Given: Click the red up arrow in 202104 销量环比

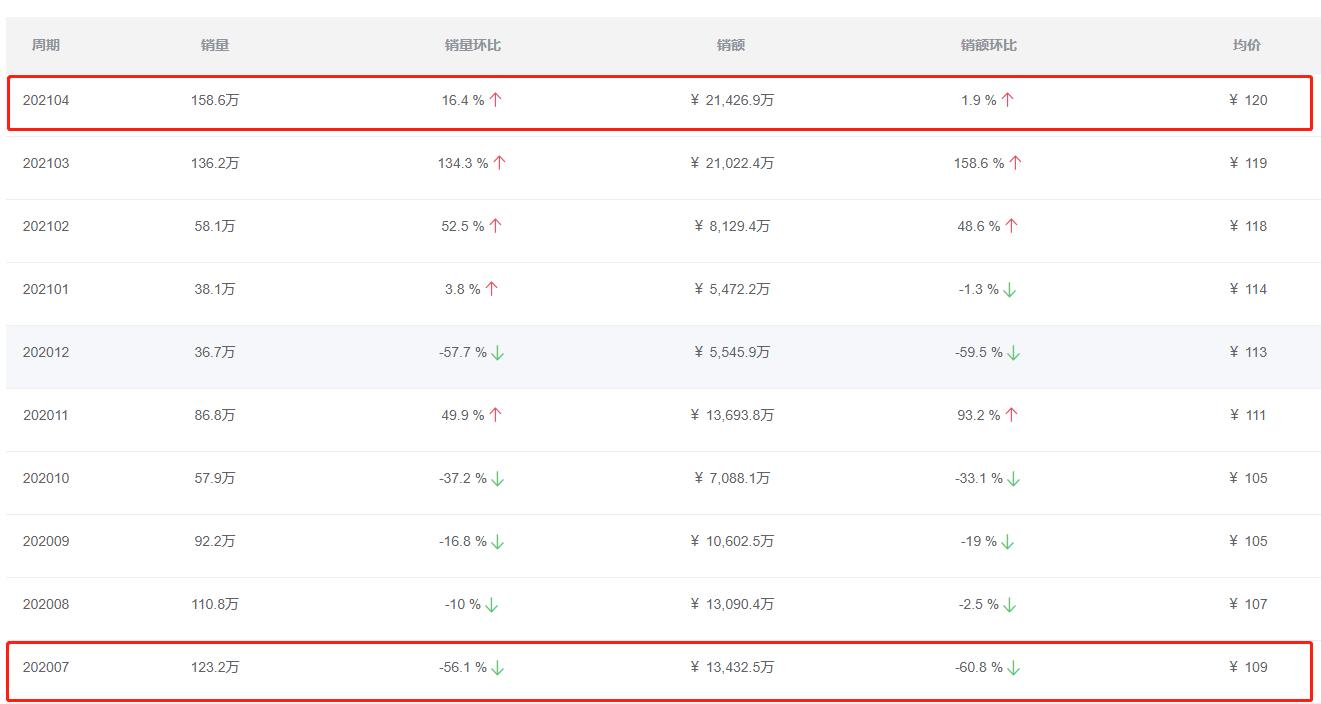Looking at the screenshot, I should [496, 100].
